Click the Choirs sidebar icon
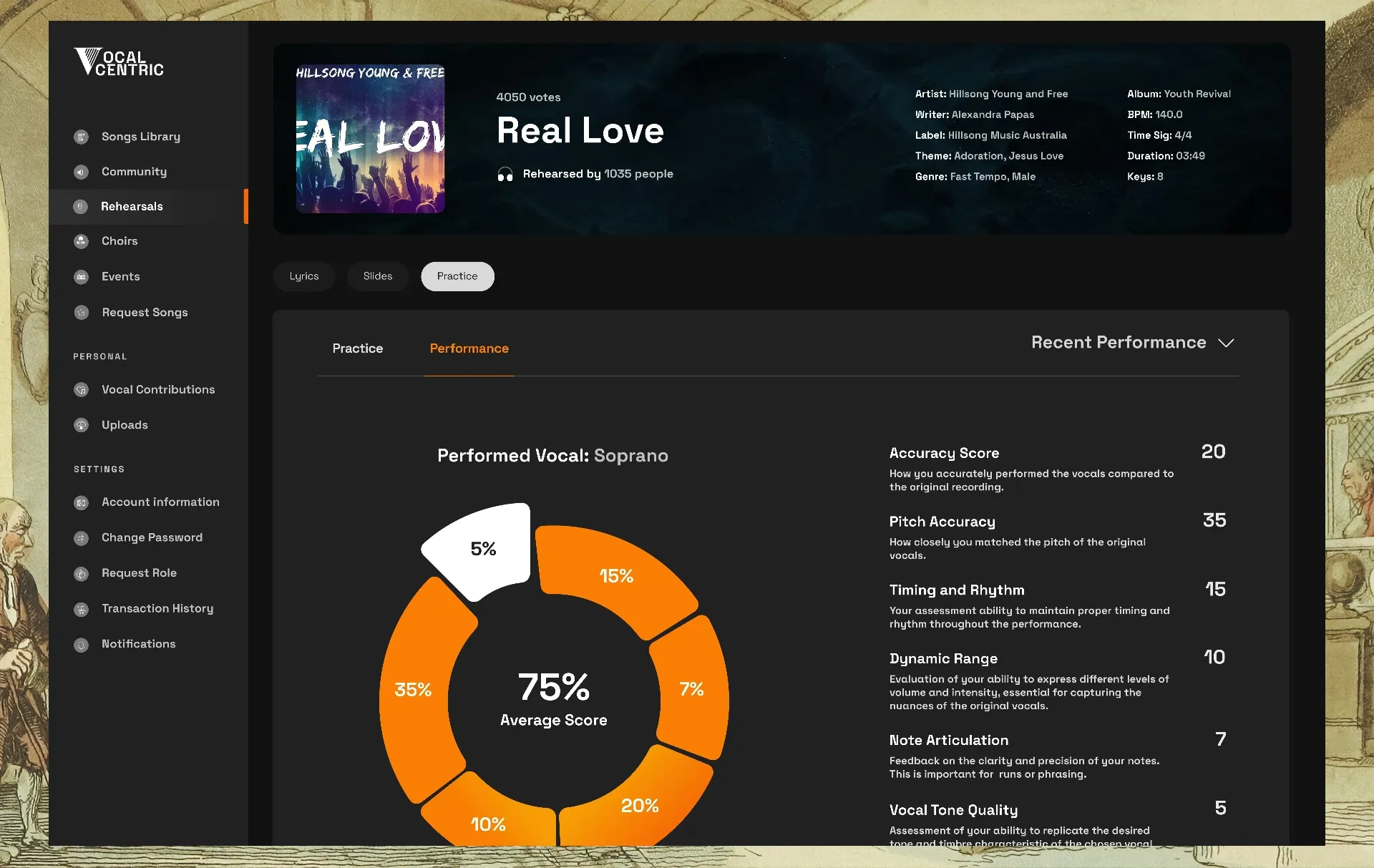1374x868 pixels. tap(82, 241)
